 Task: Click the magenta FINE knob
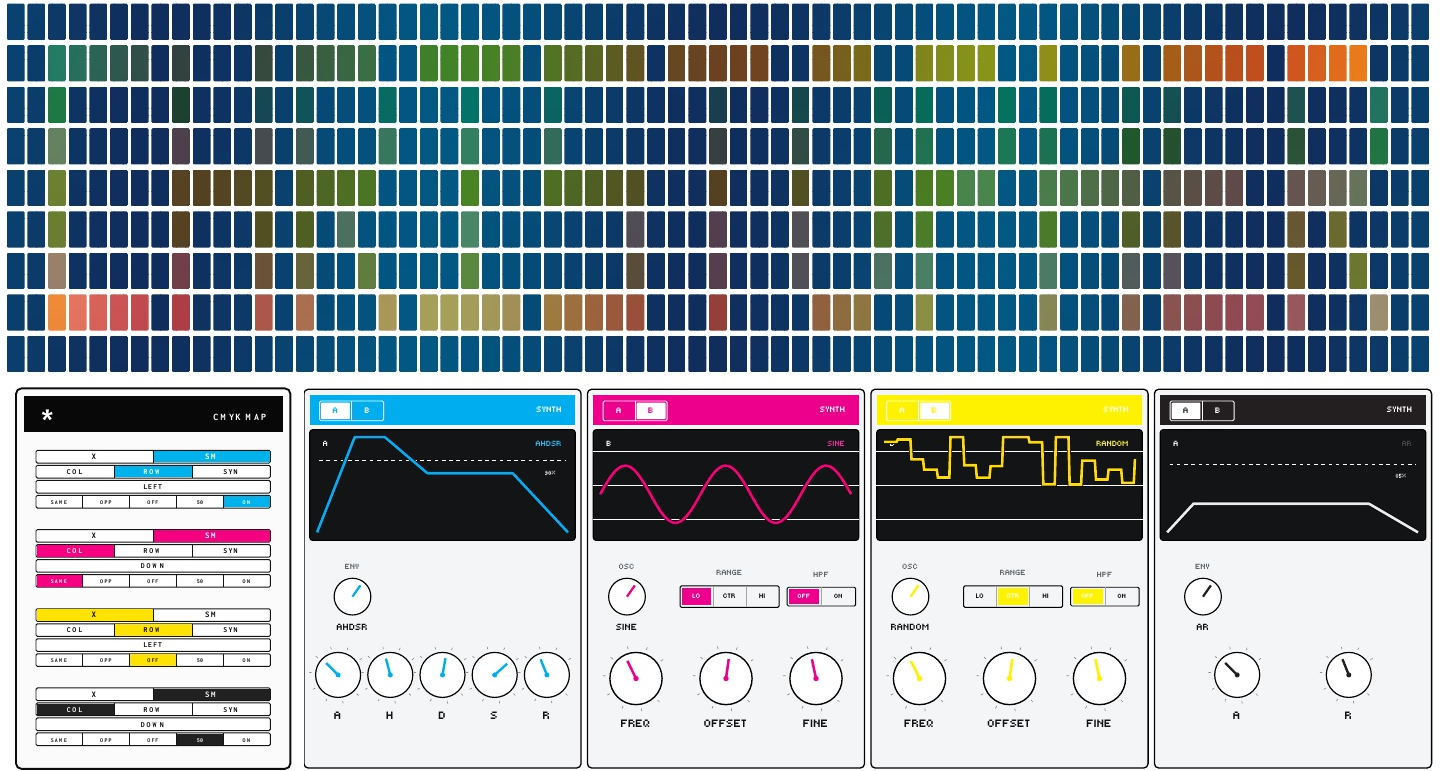click(815, 679)
